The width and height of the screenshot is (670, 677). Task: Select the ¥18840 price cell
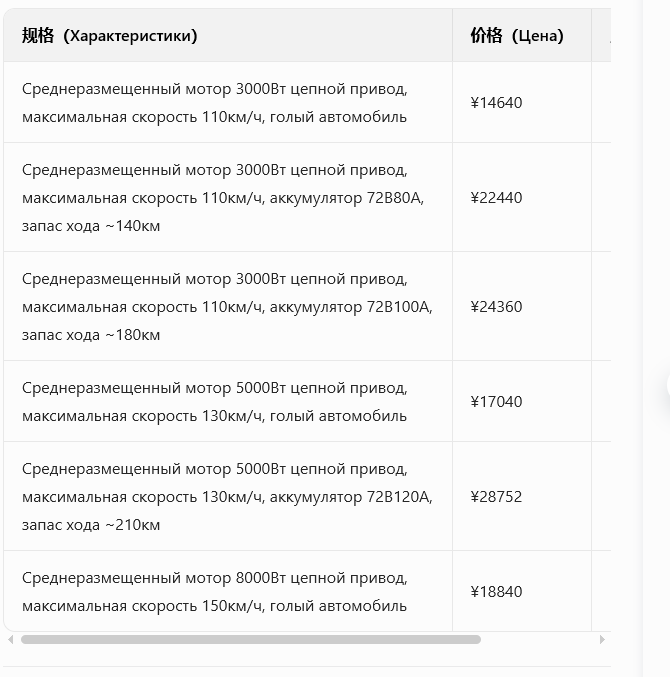tap(496, 592)
